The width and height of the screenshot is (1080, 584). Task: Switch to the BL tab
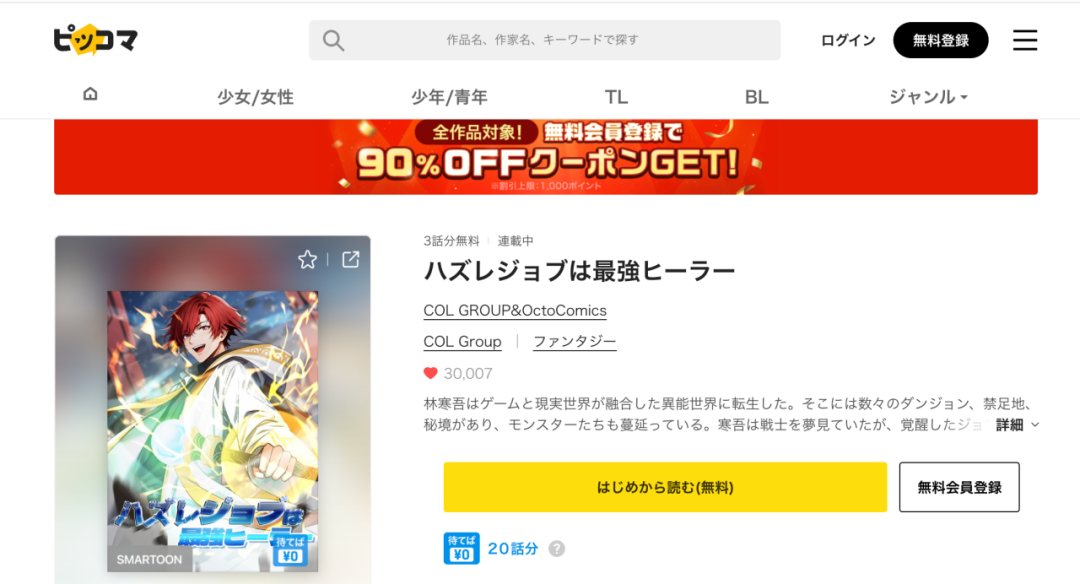point(756,97)
